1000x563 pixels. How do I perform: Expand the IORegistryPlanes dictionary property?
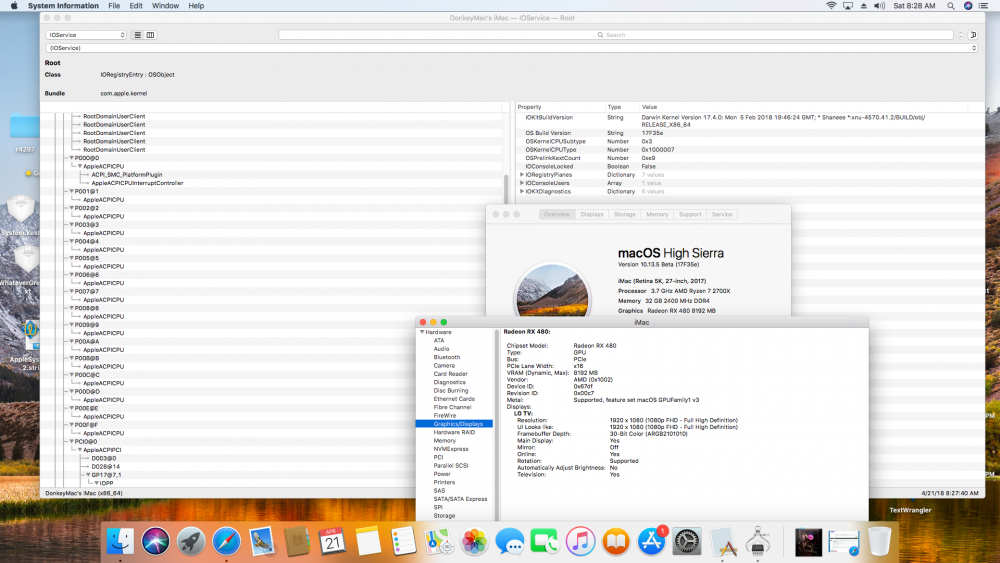click(522, 175)
